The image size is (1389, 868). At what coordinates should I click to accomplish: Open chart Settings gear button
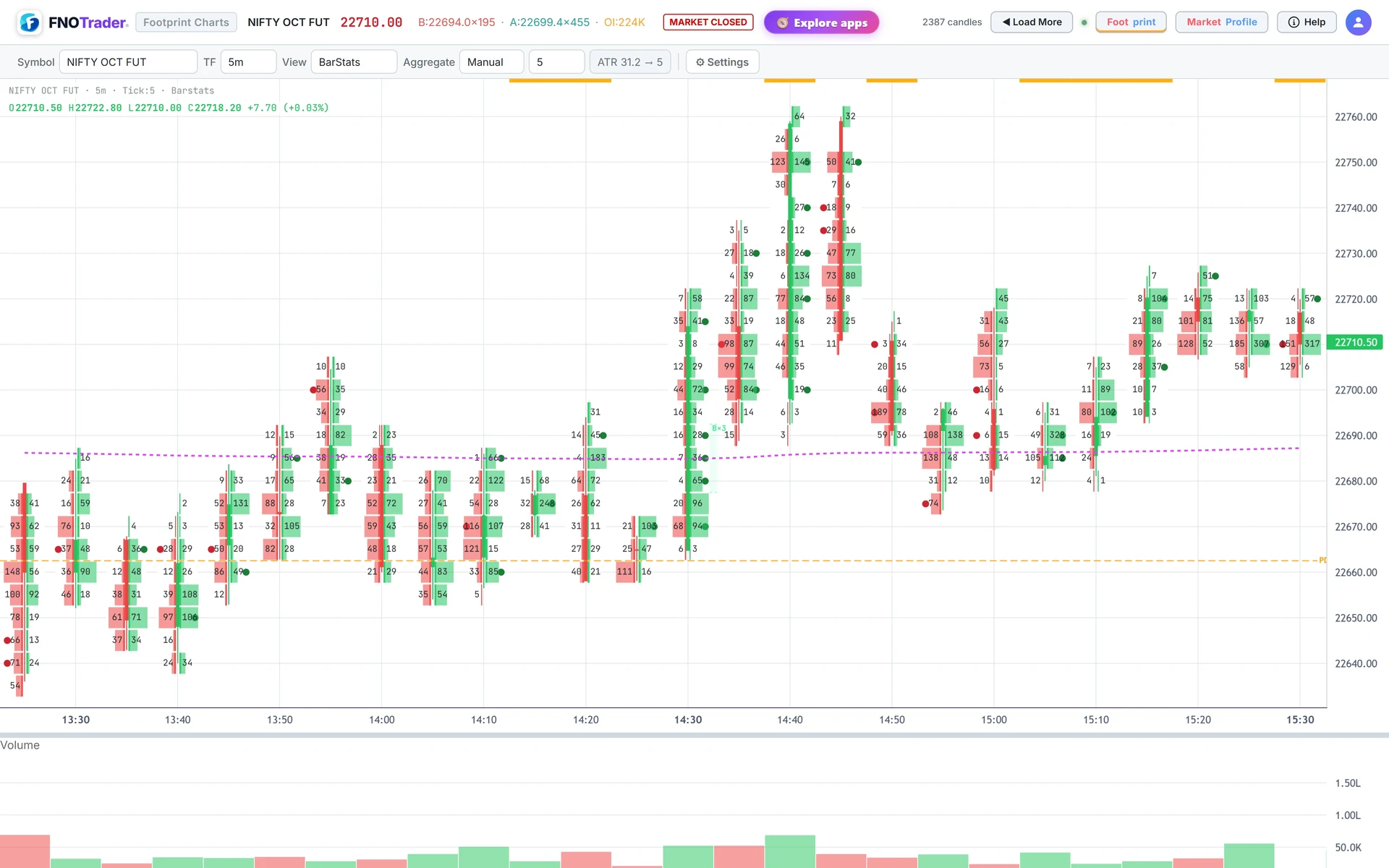[x=722, y=62]
